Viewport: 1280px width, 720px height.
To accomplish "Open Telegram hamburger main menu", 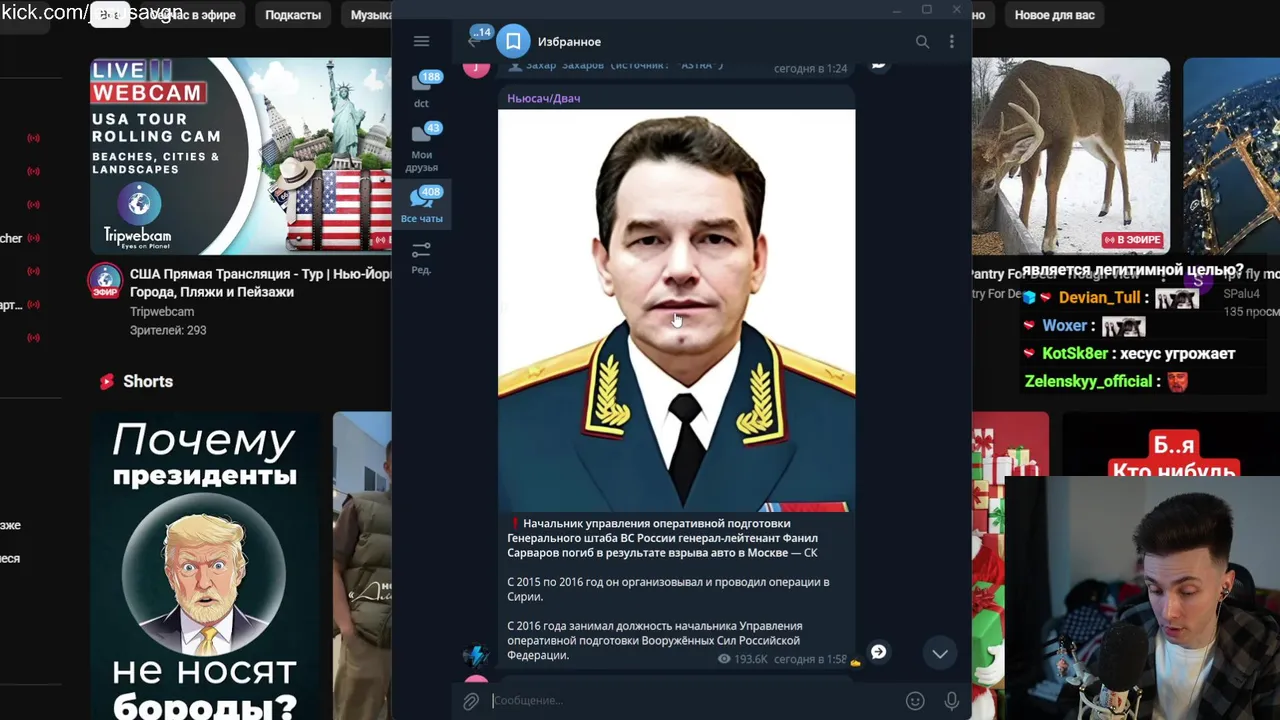I will coord(421,41).
